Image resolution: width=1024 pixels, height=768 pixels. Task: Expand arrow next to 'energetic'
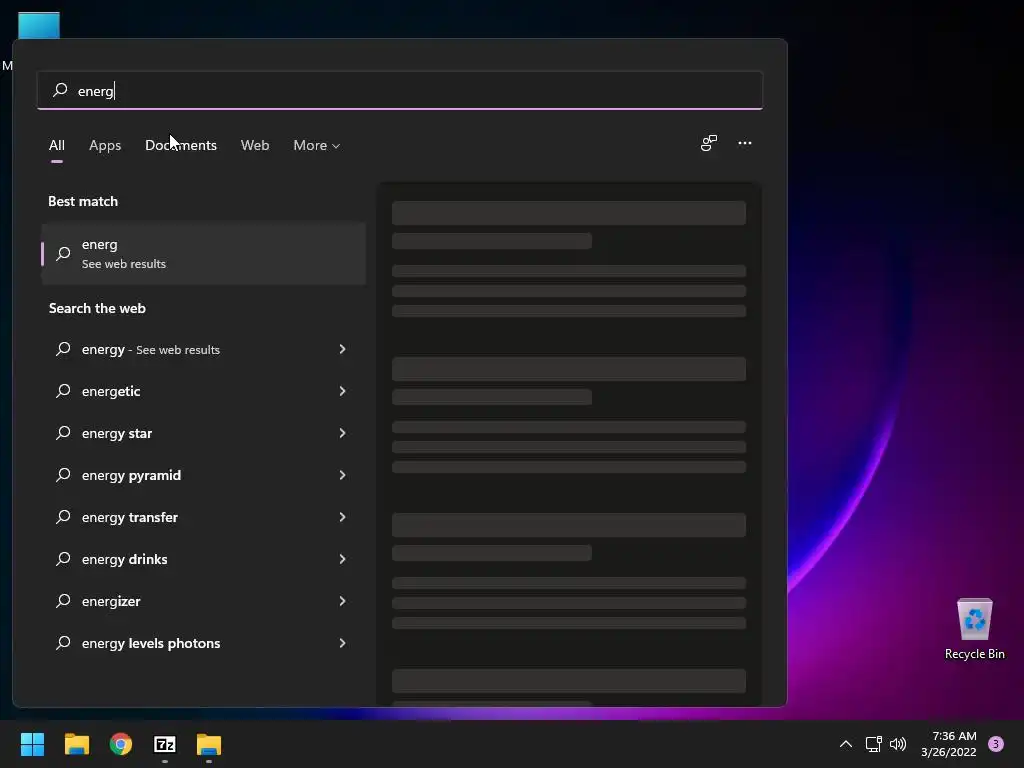point(342,391)
